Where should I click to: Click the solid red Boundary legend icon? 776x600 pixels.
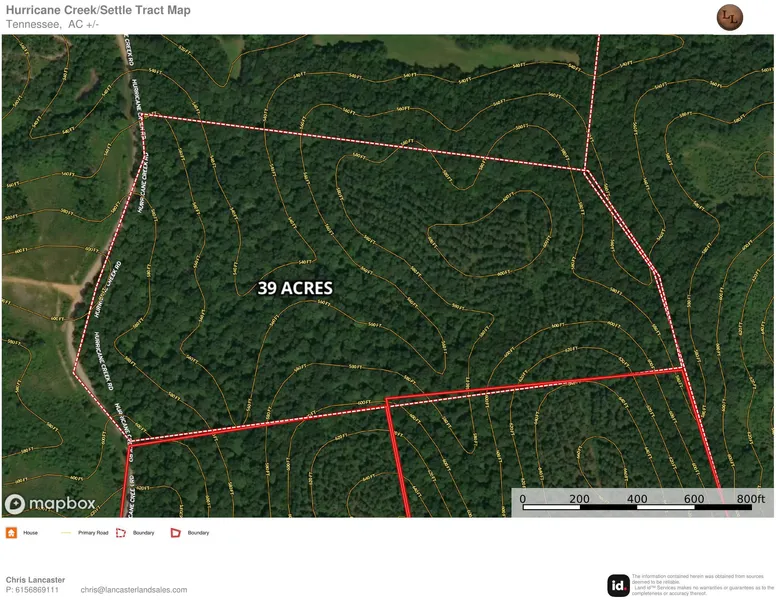(175, 533)
